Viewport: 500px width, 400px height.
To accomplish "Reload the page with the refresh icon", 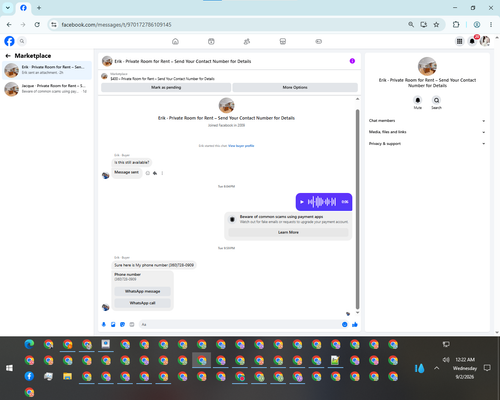I will point(37,25).
